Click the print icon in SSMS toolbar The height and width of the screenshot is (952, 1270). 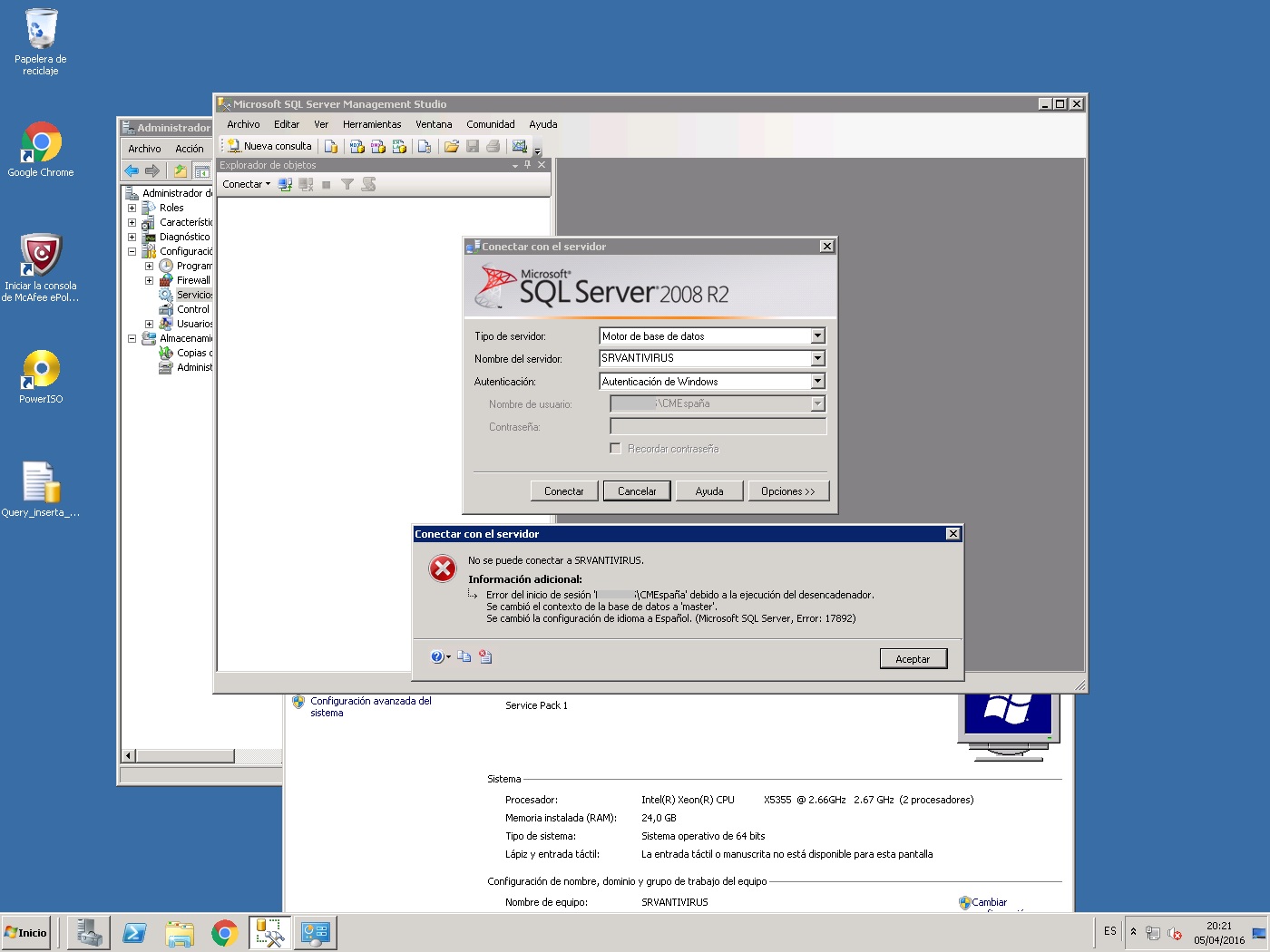(493, 146)
